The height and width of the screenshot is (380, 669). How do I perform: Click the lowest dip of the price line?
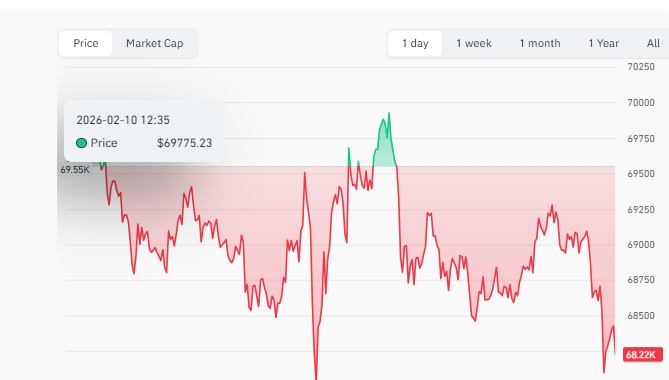click(x=316, y=375)
